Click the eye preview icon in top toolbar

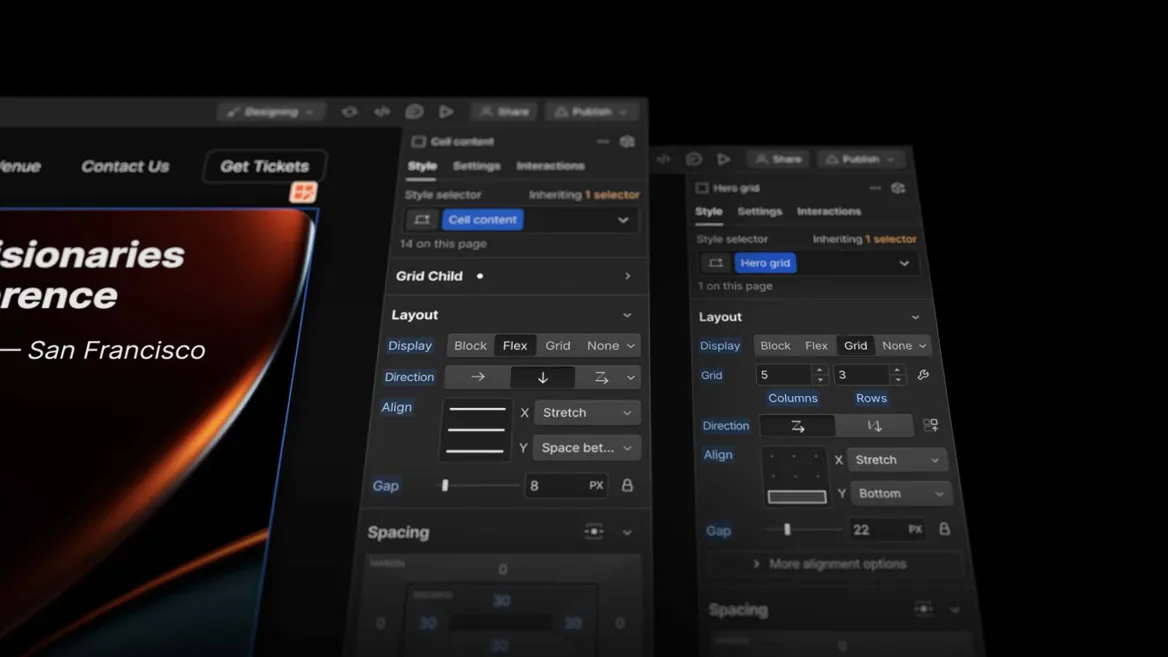pos(349,112)
